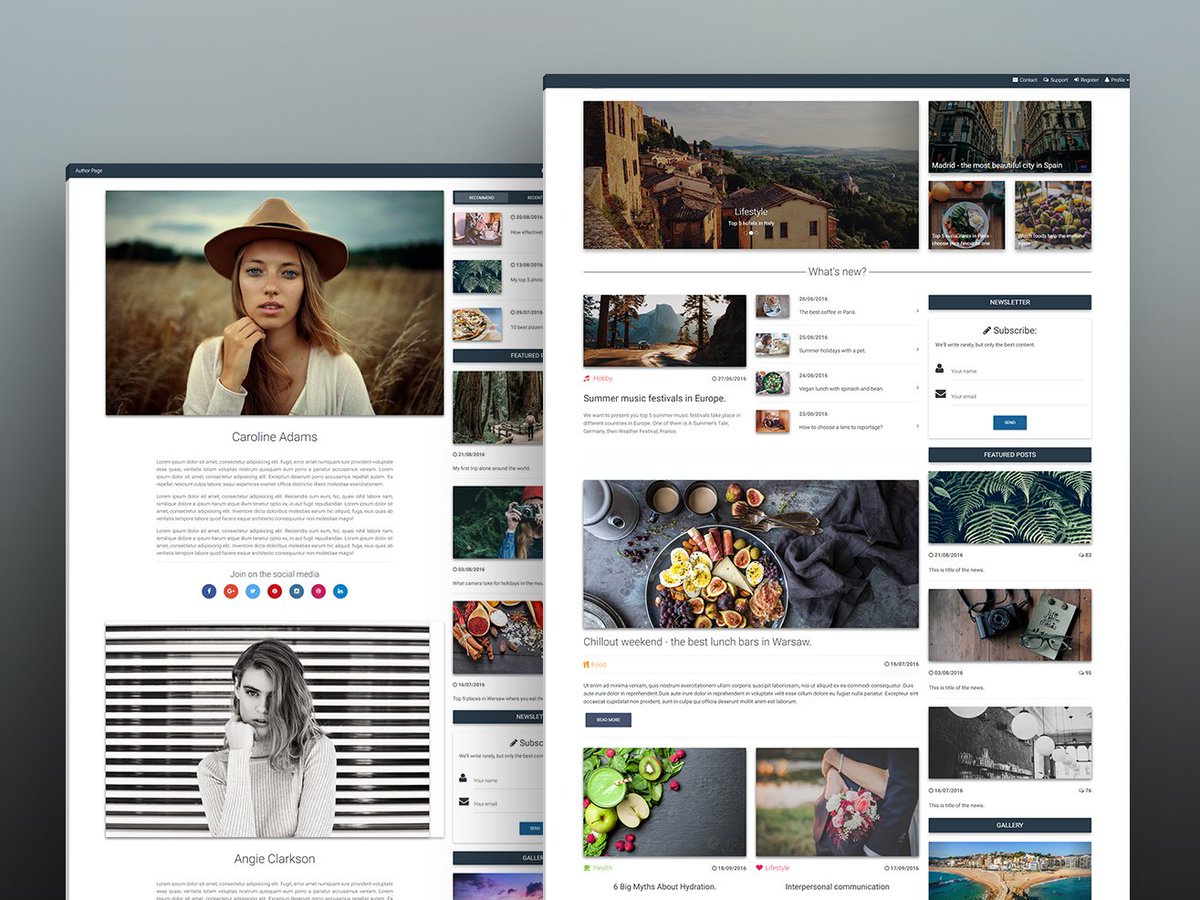Expand arrow for 'Summer holidays with a pet.'
Screen dimensions: 1200x900
coord(917,349)
